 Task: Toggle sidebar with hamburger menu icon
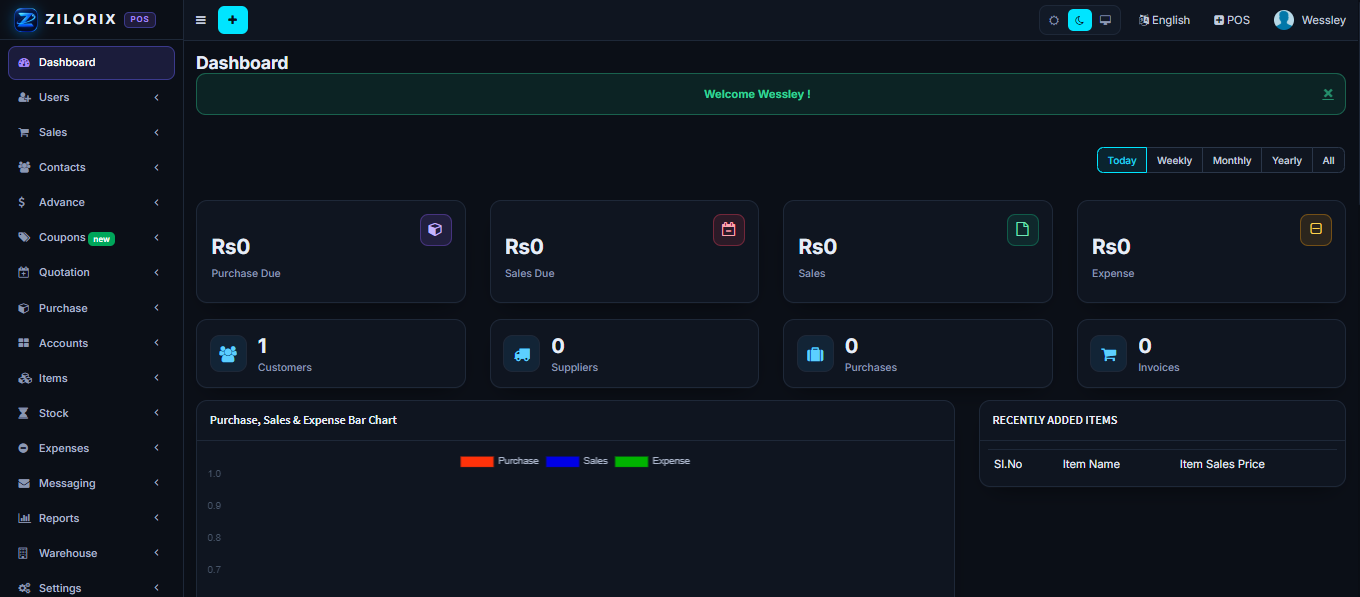click(201, 20)
